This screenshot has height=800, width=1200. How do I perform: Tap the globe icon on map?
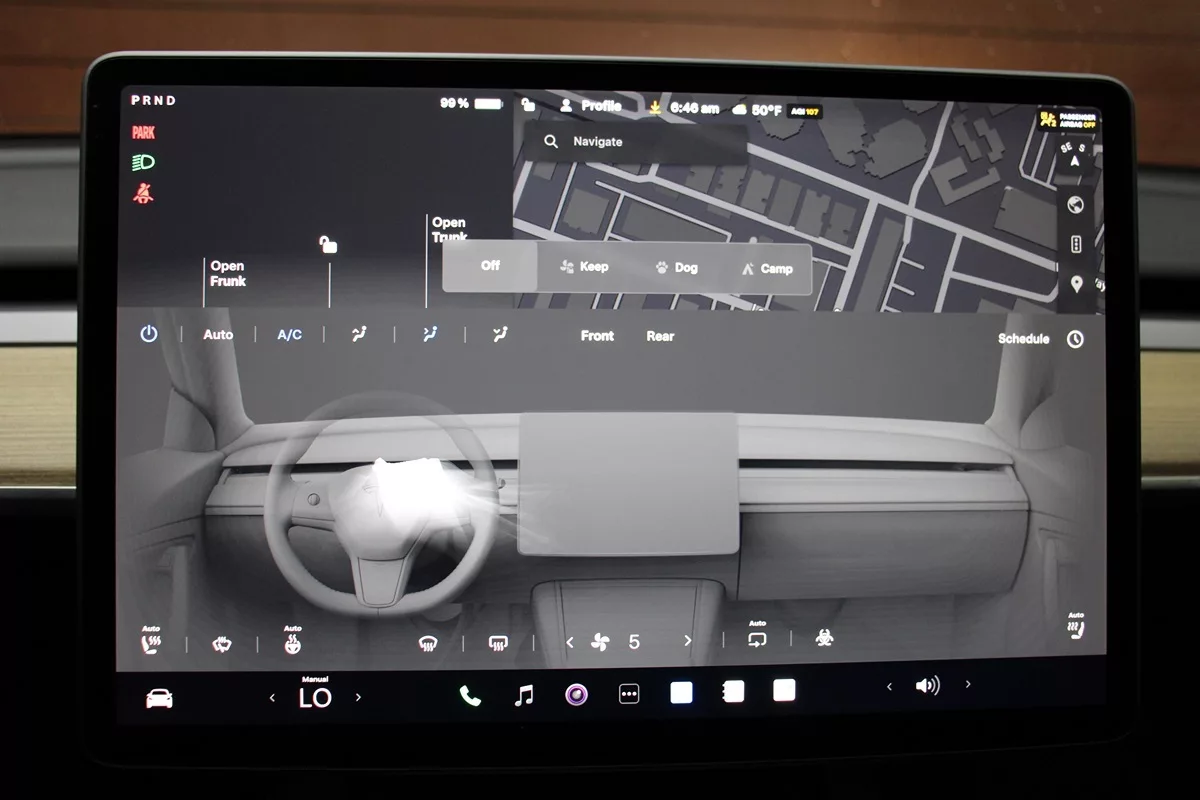(1076, 206)
